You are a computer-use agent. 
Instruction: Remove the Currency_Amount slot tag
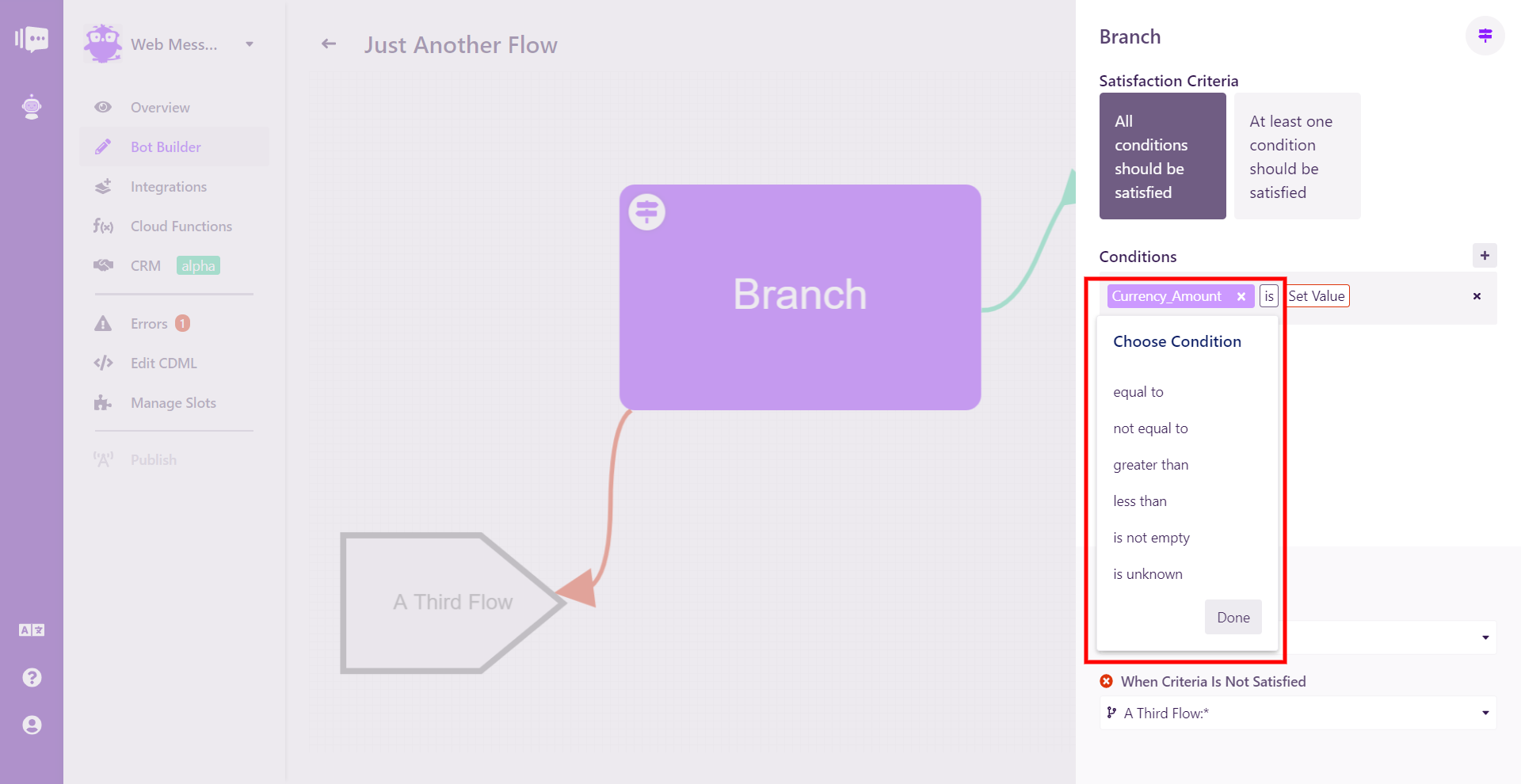pyautogui.click(x=1241, y=296)
